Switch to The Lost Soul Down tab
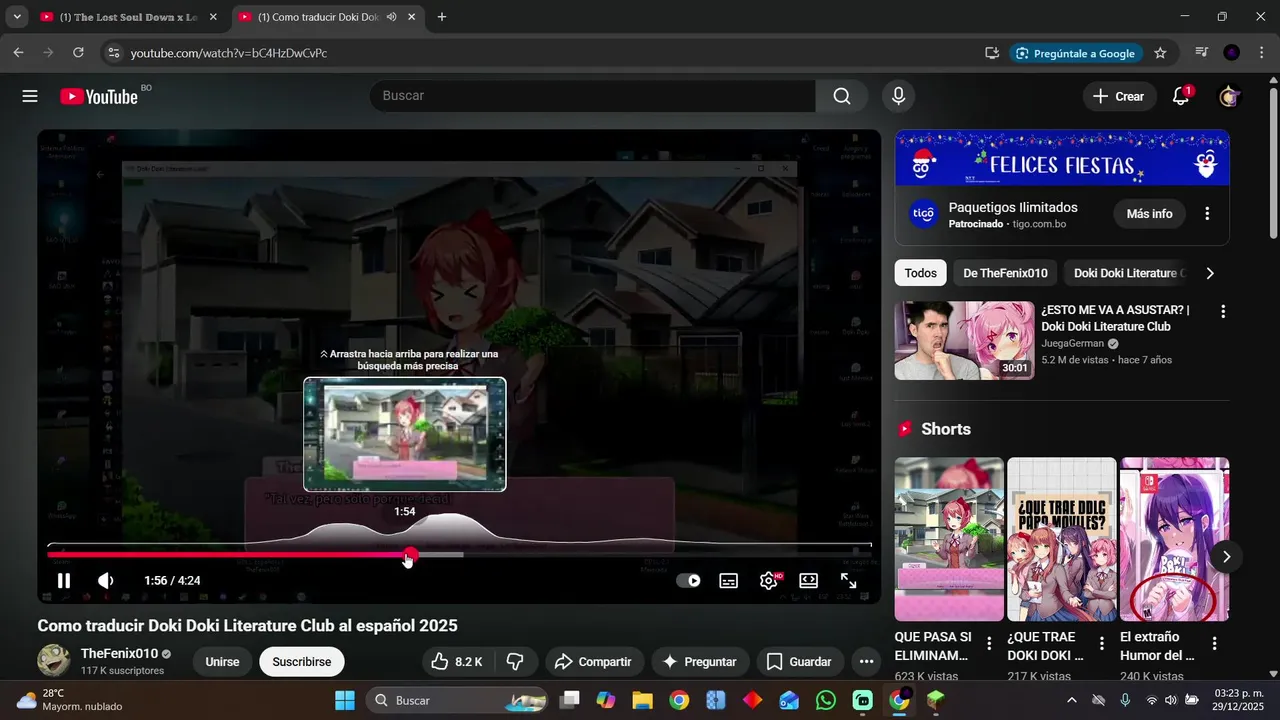Viewport: 1280px width, 720px height. (x=128, y=17)
